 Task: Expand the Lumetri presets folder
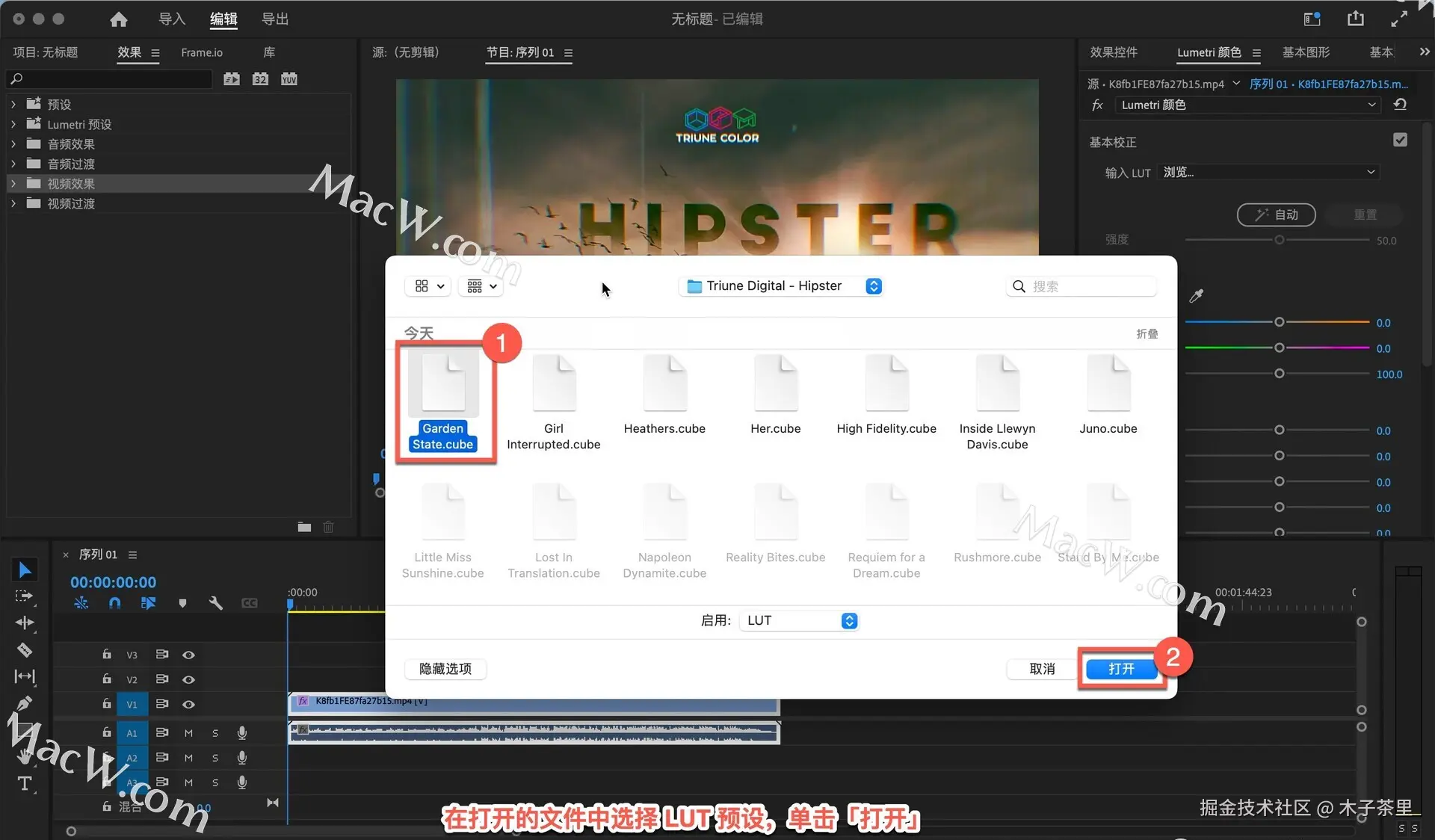coord(13,124)
